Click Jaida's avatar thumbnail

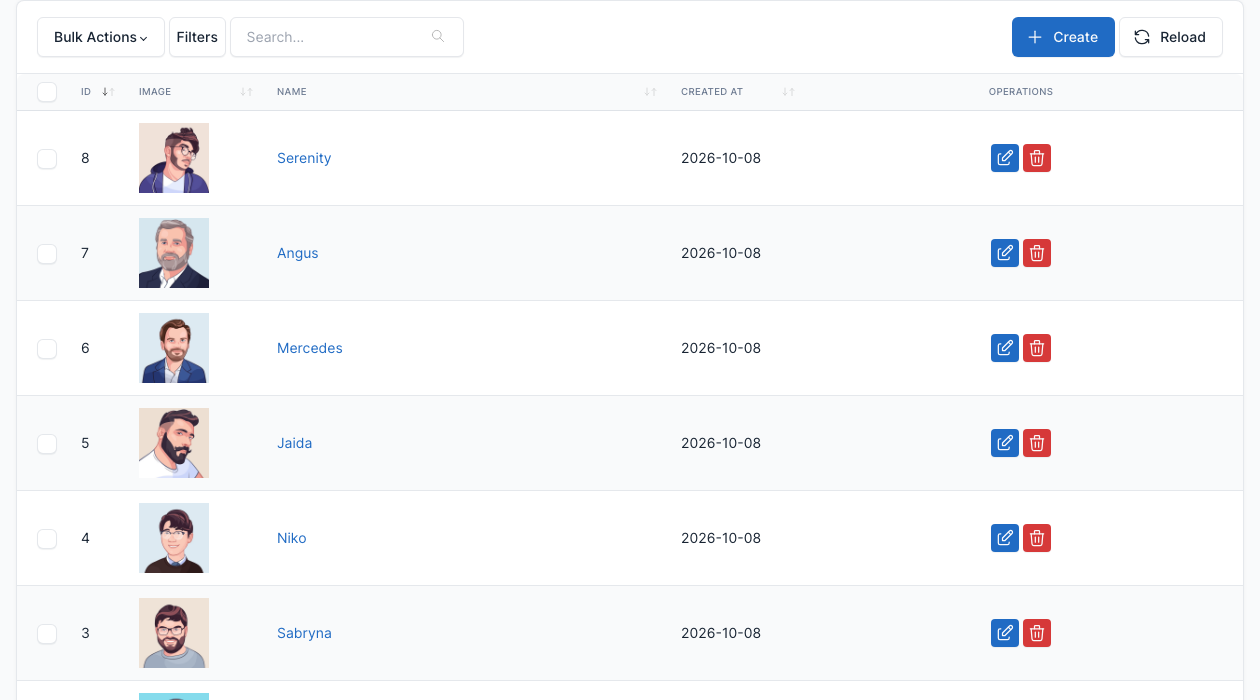pos(174,443)
